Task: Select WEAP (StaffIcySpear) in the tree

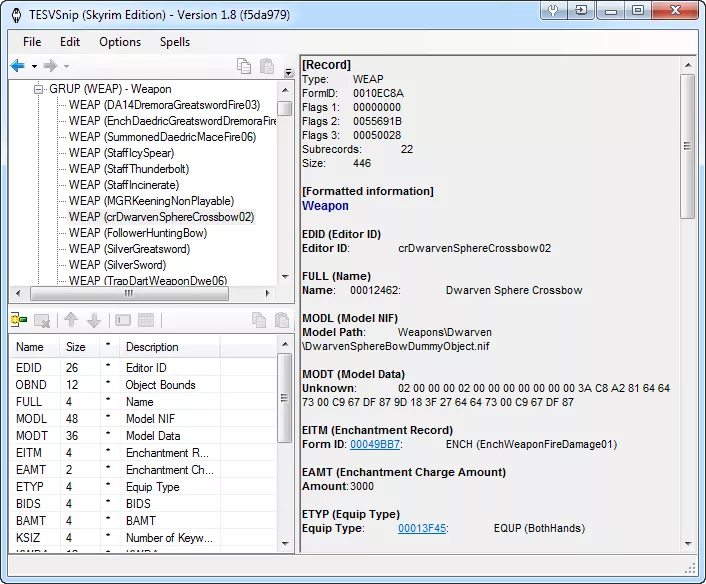Action: coord(121,153)
